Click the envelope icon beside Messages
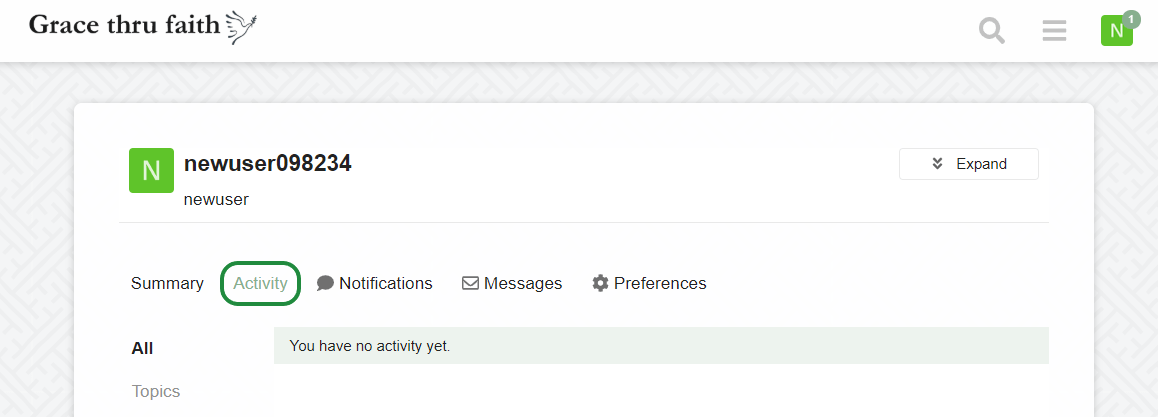Viewport: 1158px width, 417px height. click(x=470, y=283)
